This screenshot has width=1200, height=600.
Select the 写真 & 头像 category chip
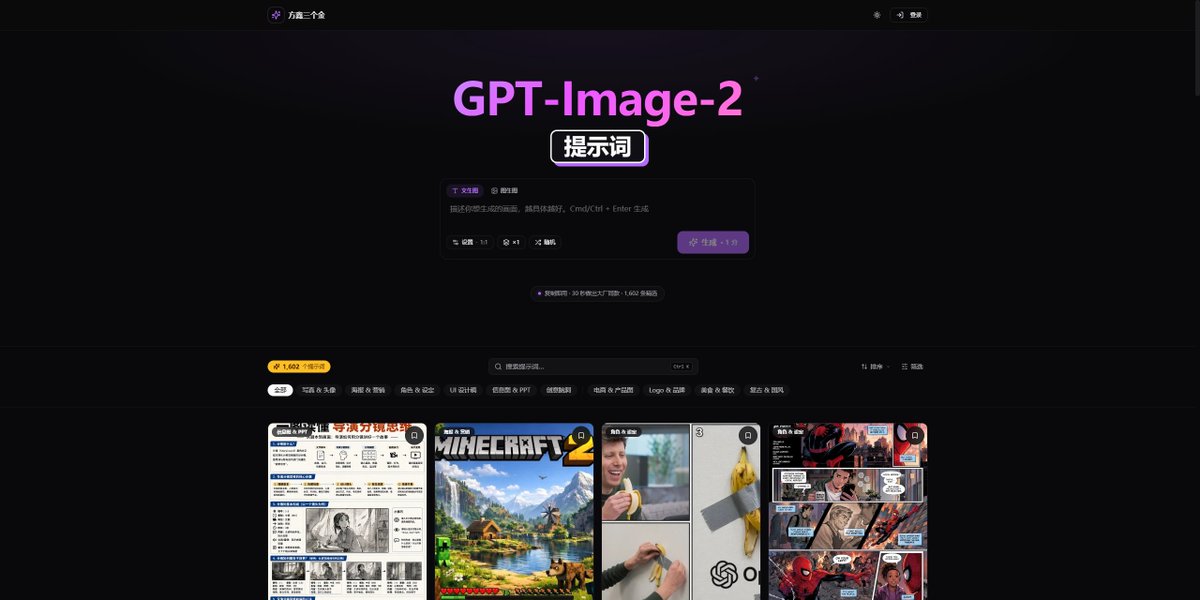click(x=319, y=390)
